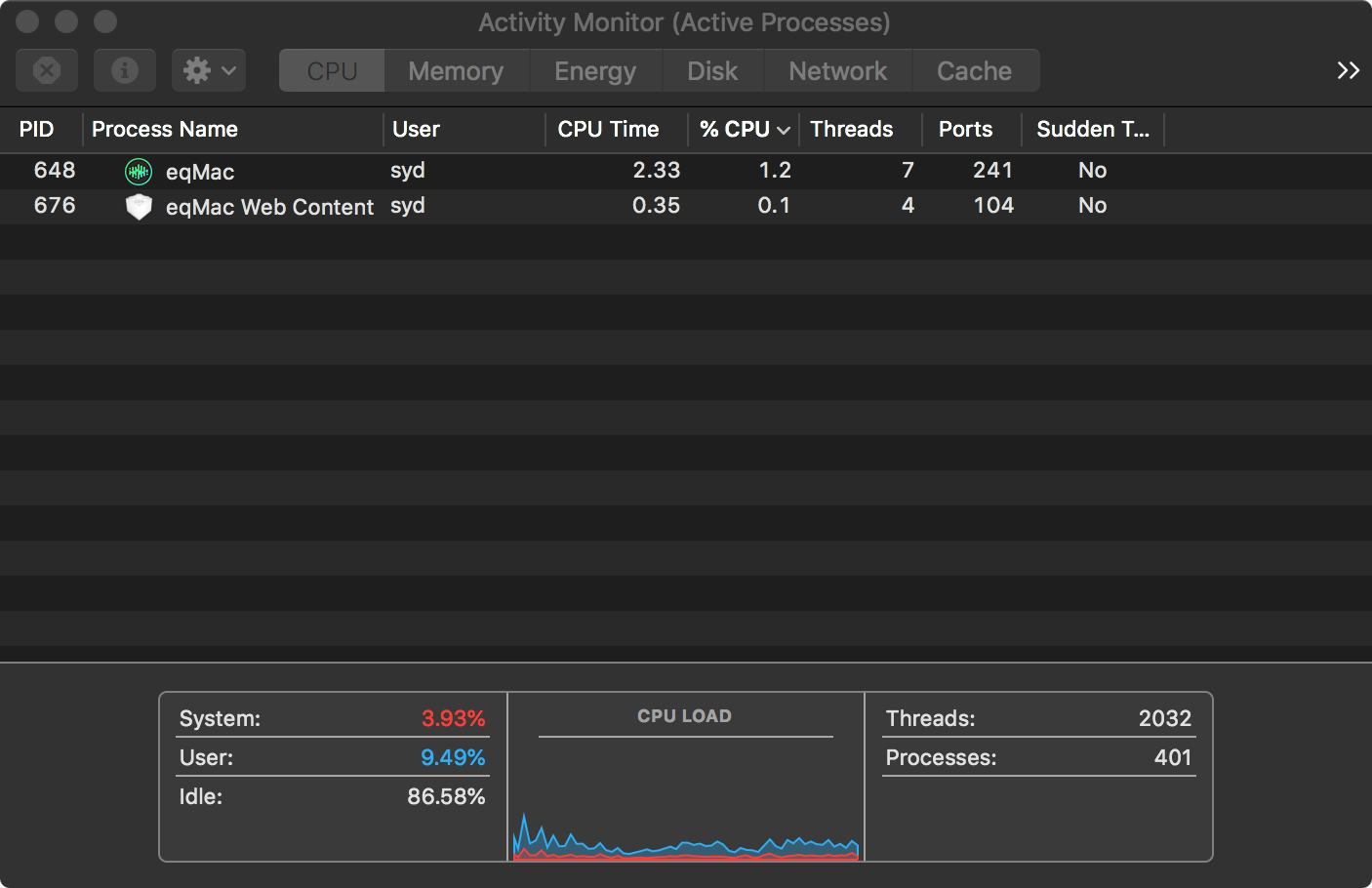Sort by the Sudden Termination column header
Viewport: 1372px width, 888px height.
click(1093, 129)
